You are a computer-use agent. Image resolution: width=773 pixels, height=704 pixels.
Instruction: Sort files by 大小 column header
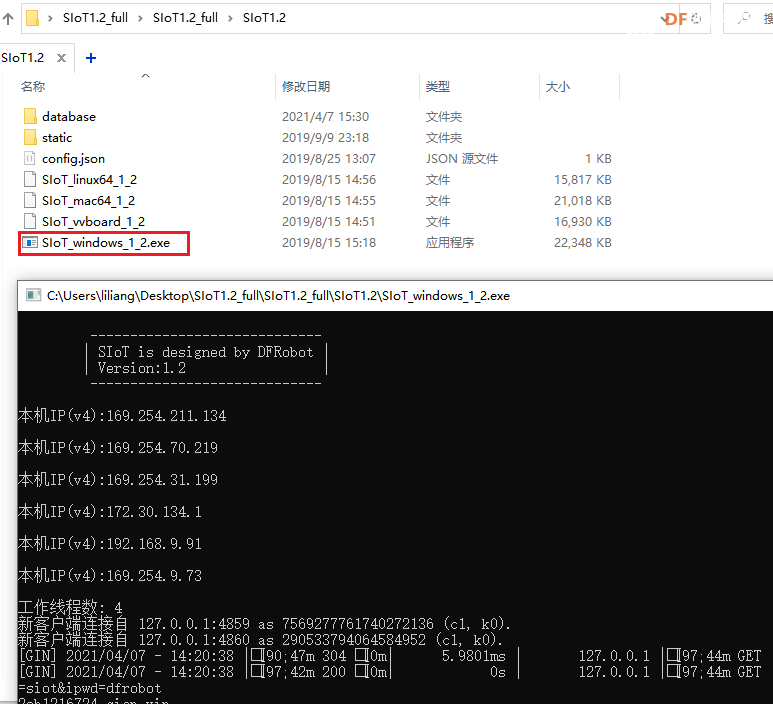(557, 87)
